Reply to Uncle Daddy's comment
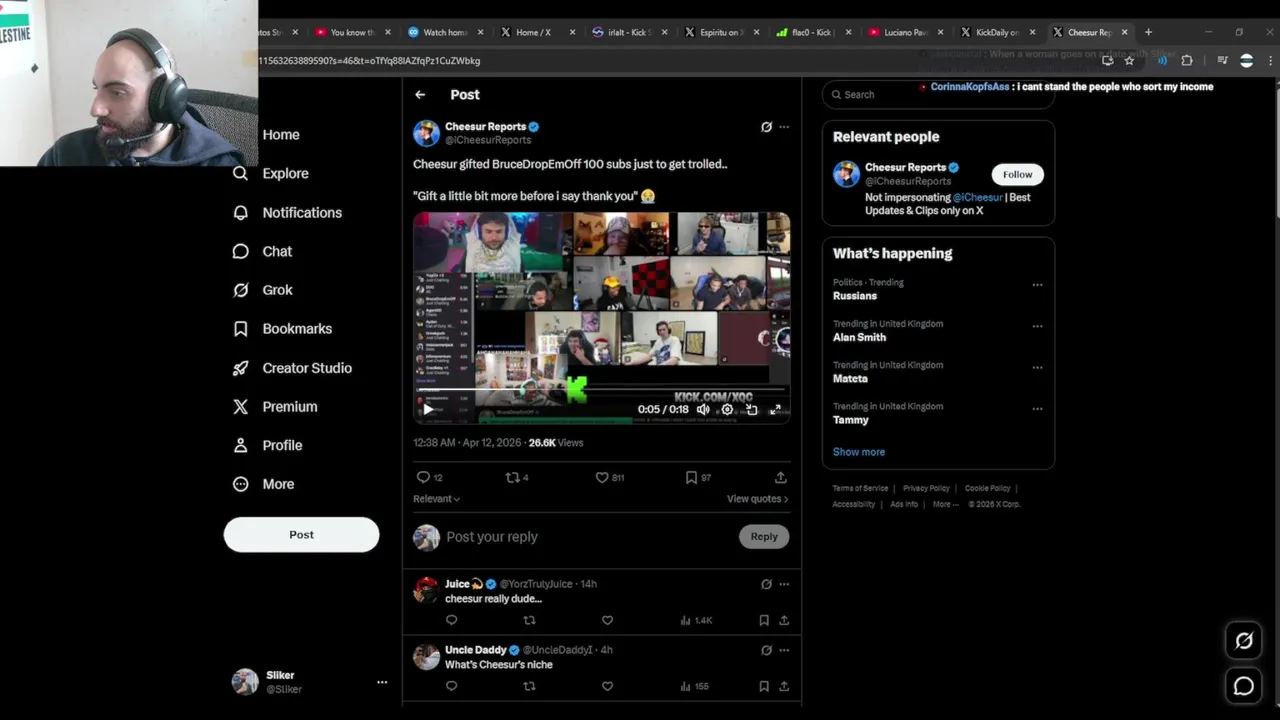 click(x=451, y=686)
